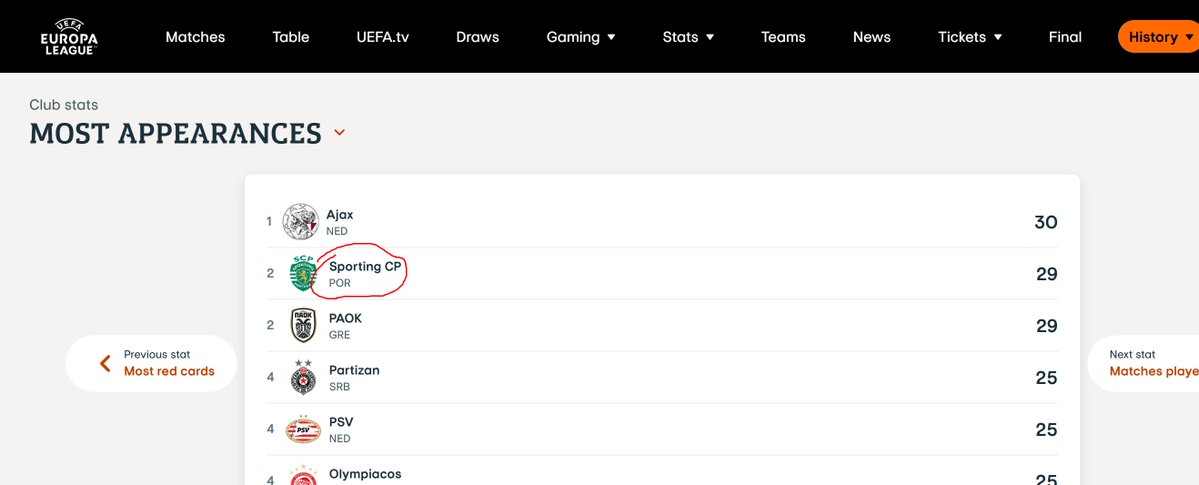Click Sporting CP's appearances value 29
Viewport: 1199px width, 485px height.
(1047, 274)
